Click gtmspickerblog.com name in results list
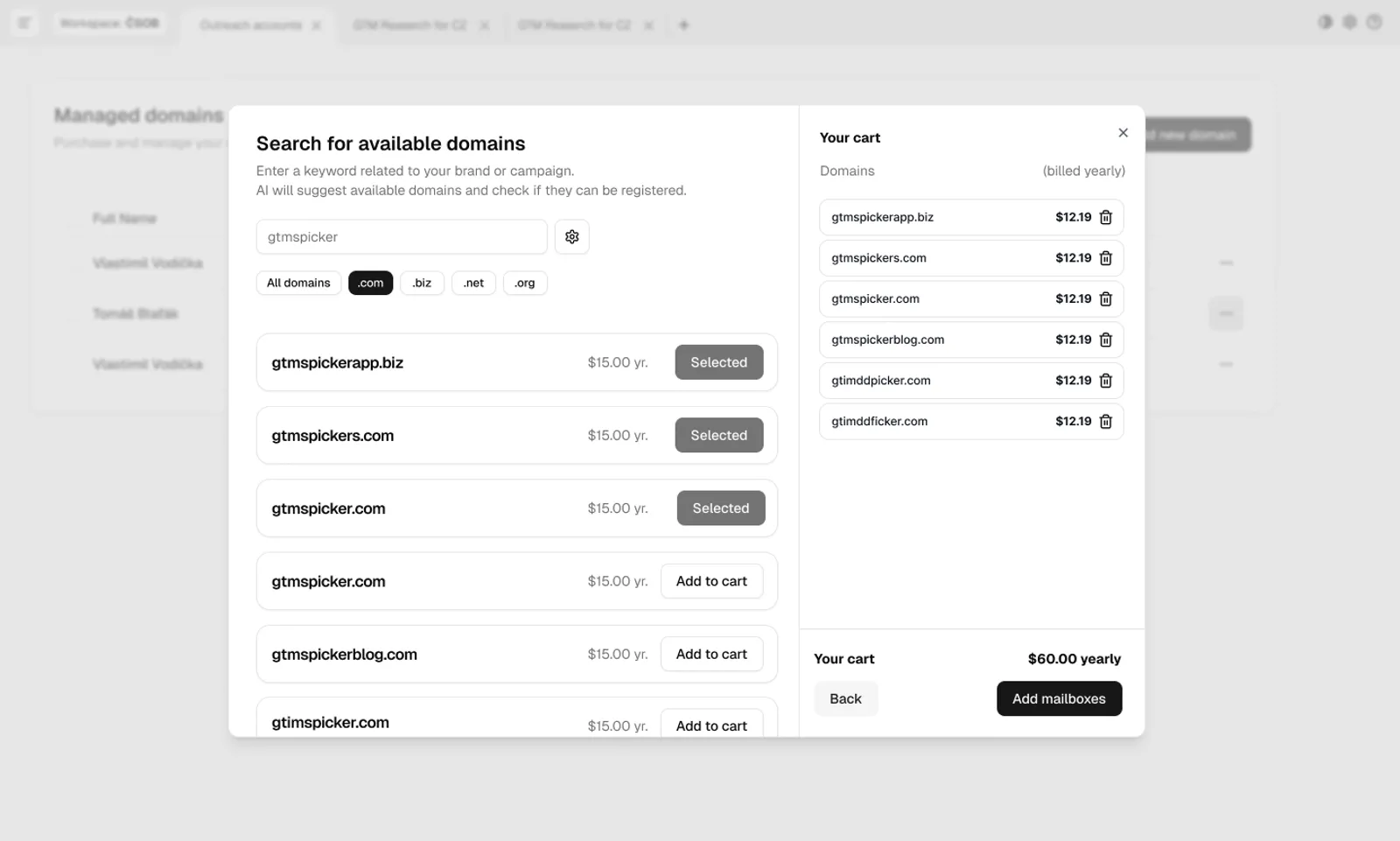Screen dimensions: 1400x841 pos(344,655)
